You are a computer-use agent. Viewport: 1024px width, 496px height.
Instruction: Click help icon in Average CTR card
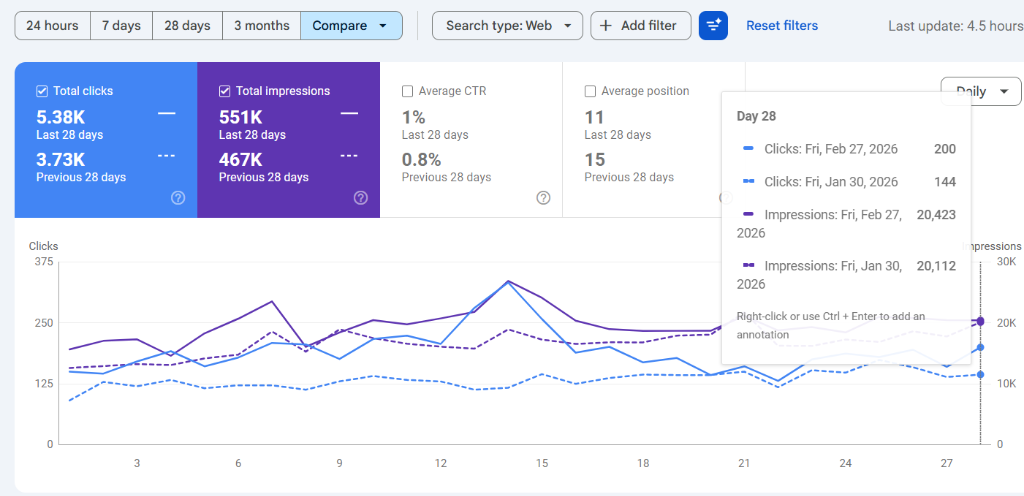point(543,198)
